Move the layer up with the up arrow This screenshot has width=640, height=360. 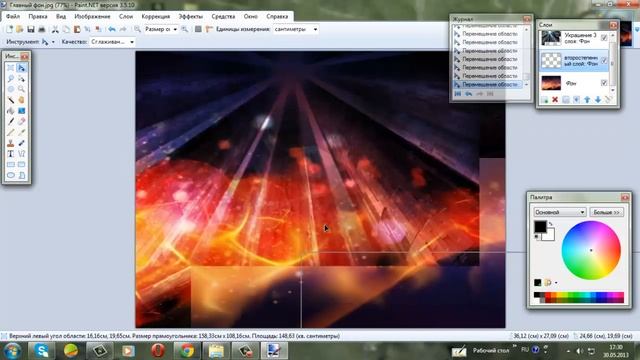(587, 100)
